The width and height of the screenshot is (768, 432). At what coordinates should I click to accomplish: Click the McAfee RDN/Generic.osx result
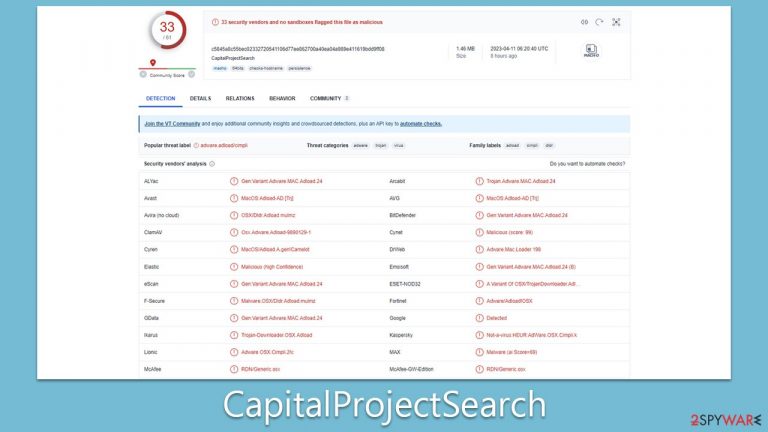(x=260, y=369)
